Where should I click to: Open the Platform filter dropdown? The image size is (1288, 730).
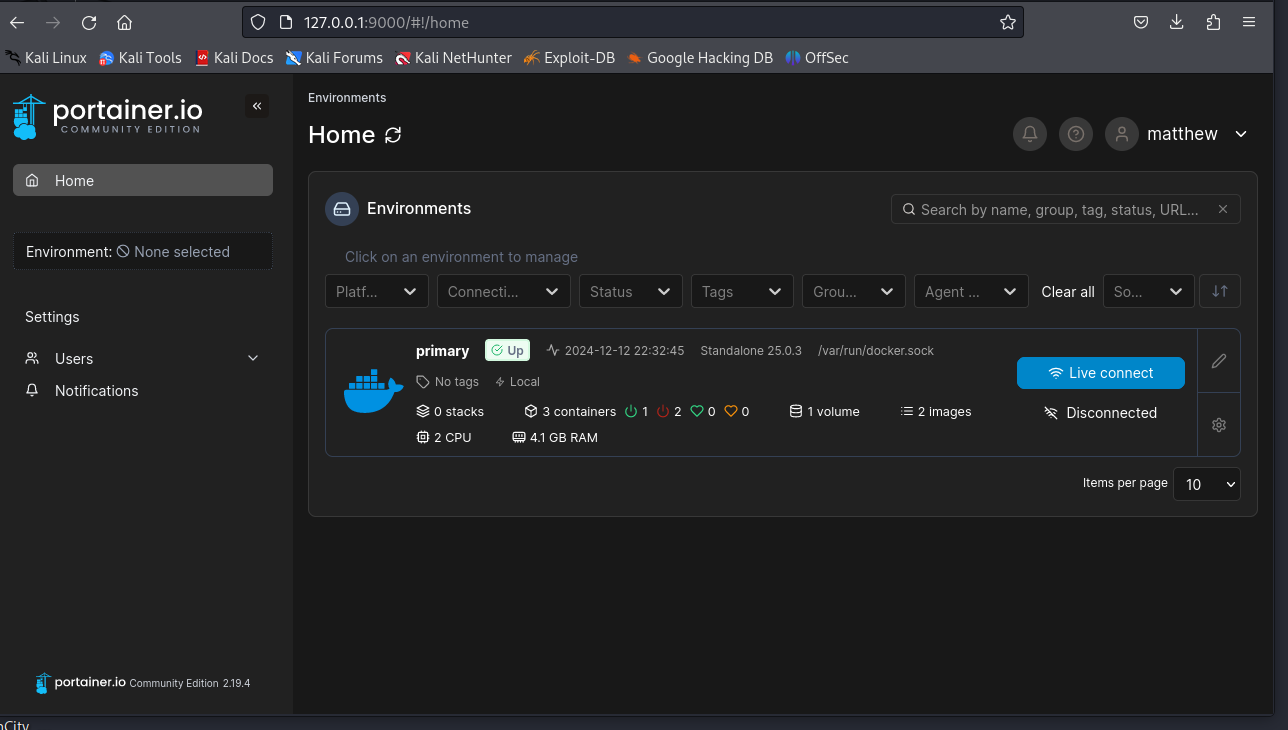(x=377, y=291)
